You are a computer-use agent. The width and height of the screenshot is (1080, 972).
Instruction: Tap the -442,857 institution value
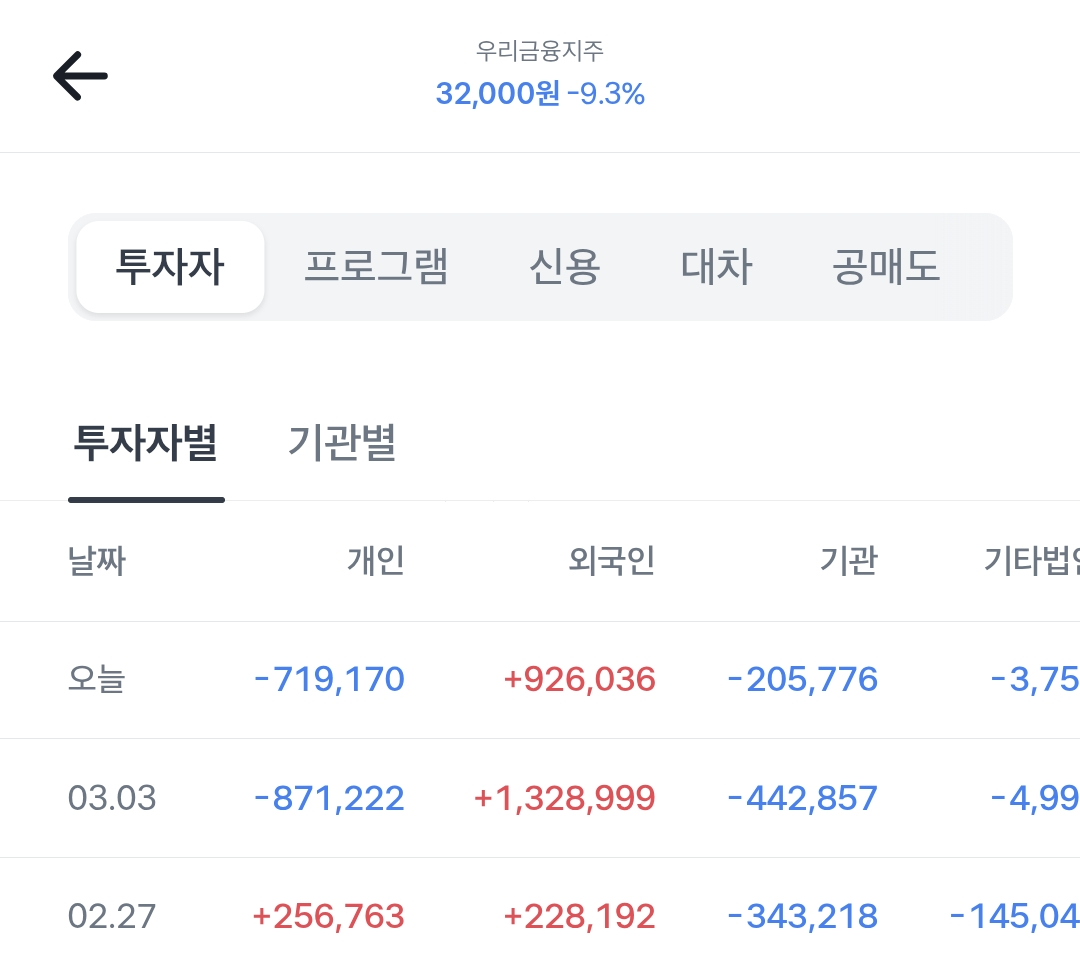coord(802,798)
